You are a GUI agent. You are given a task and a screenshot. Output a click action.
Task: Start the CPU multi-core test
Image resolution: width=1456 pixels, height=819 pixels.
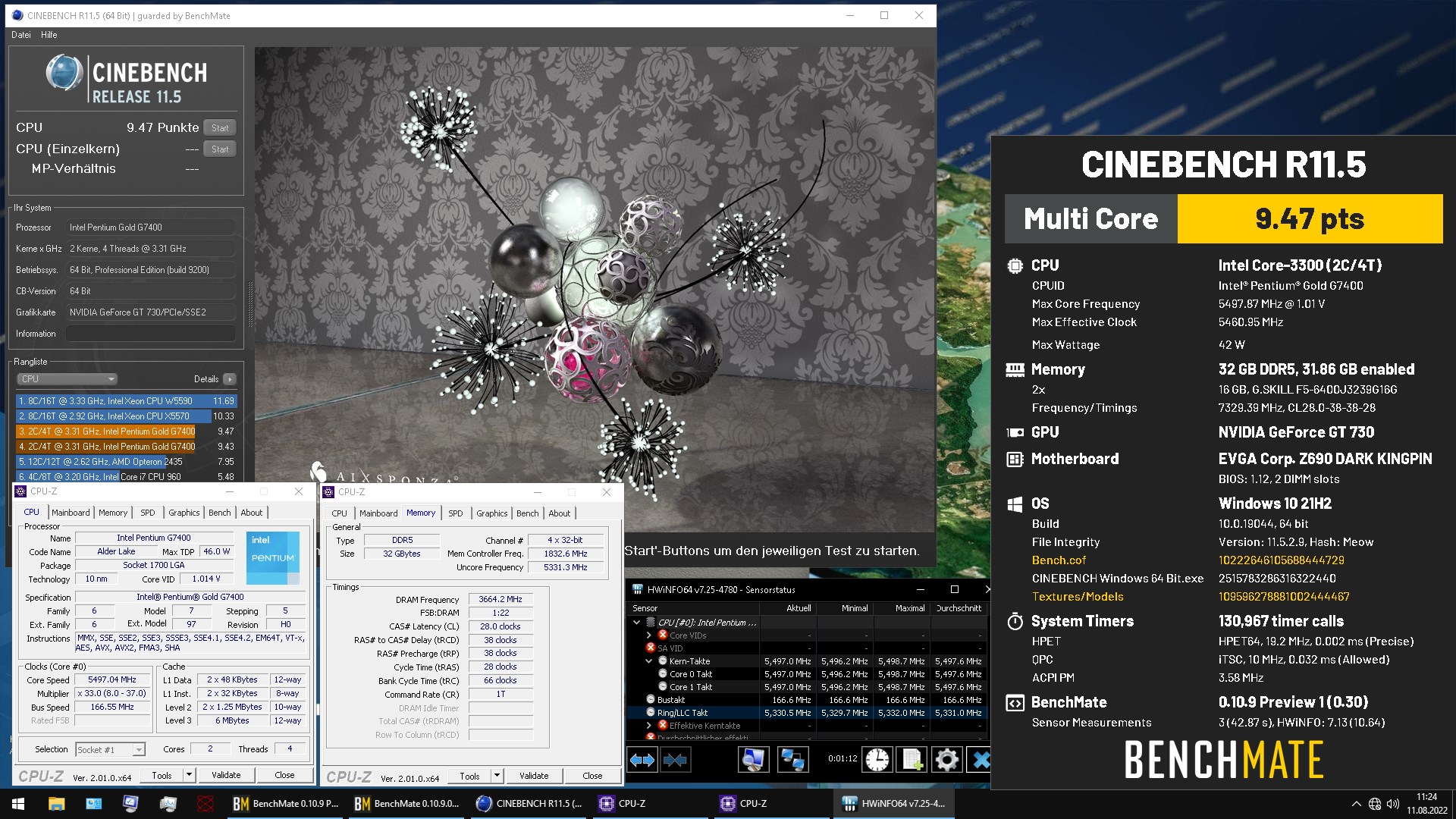[x=220, y=128]
